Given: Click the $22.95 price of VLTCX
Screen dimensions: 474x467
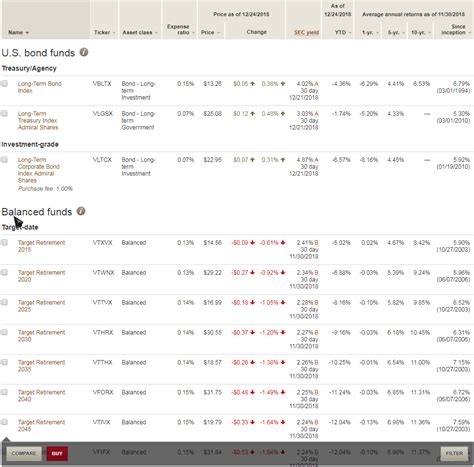Looking at the screenshot, I should click(x=212, y=159).
